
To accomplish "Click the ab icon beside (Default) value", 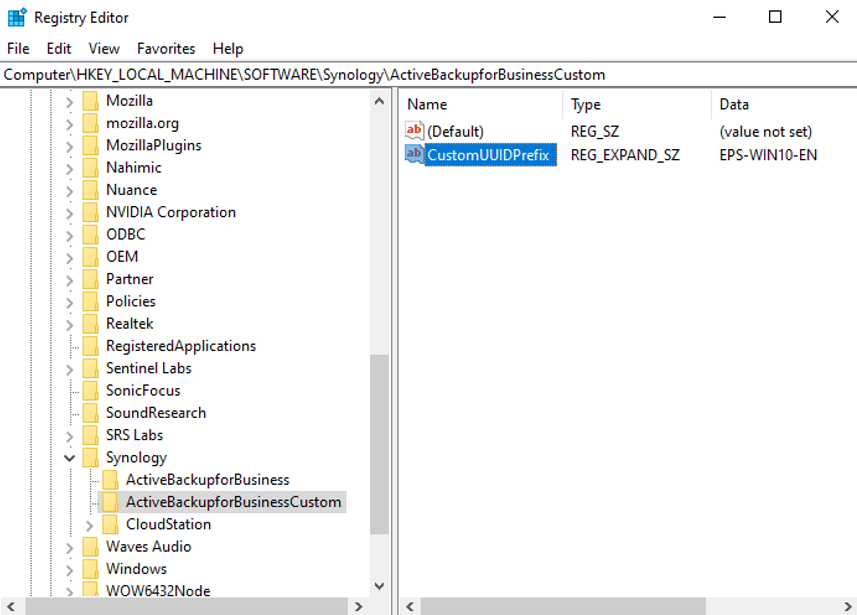I will pos(414,131).
